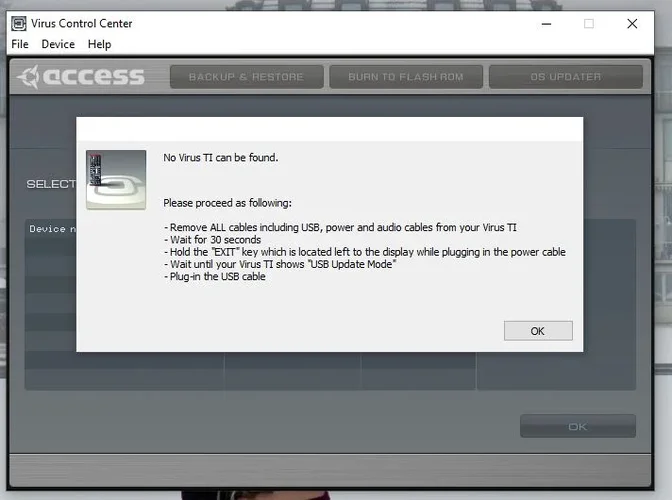The width and height of the screenshot is (672, 500).
Task: Click the 'USB Update Mode' instruction line
Action: click(x=280, y=264)
